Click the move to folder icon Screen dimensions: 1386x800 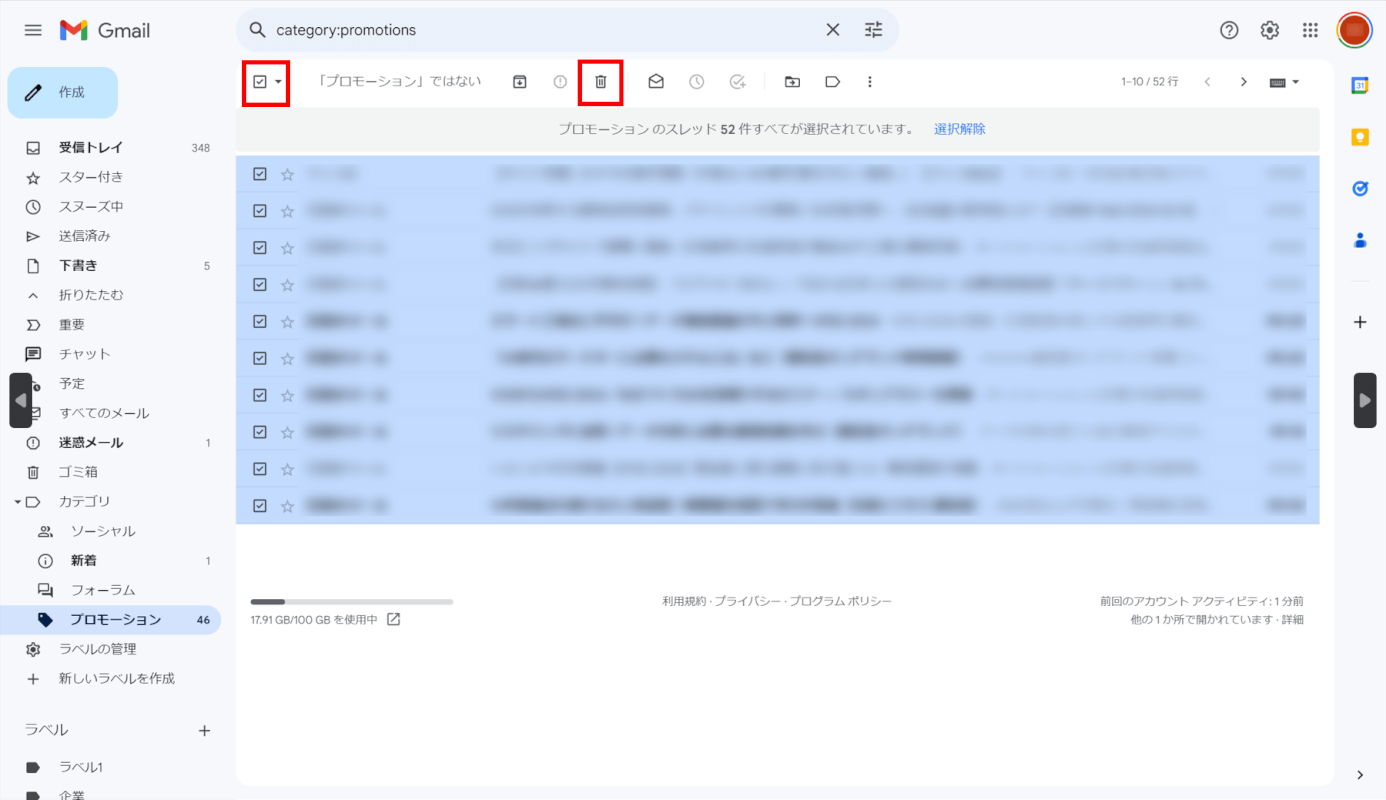tap(792, 82)
